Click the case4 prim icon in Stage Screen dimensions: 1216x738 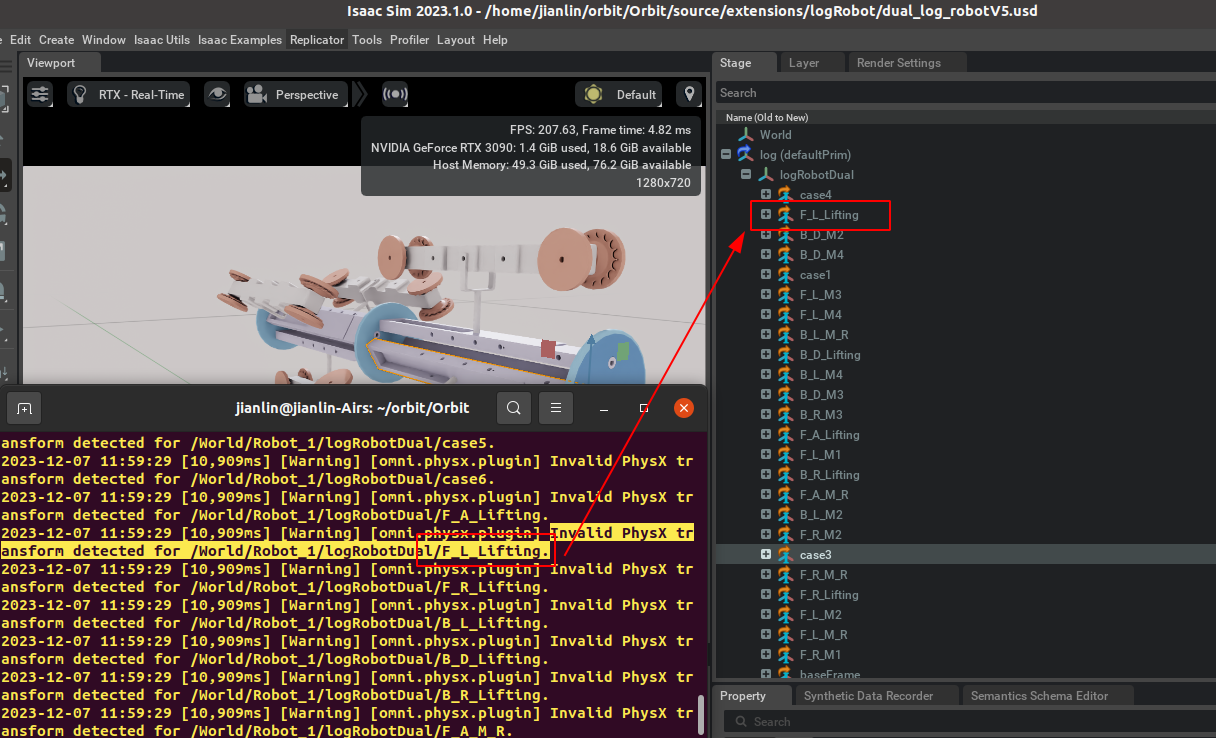785,195
